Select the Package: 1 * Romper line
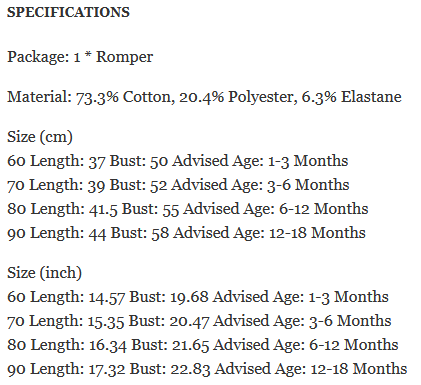Viewport: 421px width, 385px height. click(x=80, y=57)
